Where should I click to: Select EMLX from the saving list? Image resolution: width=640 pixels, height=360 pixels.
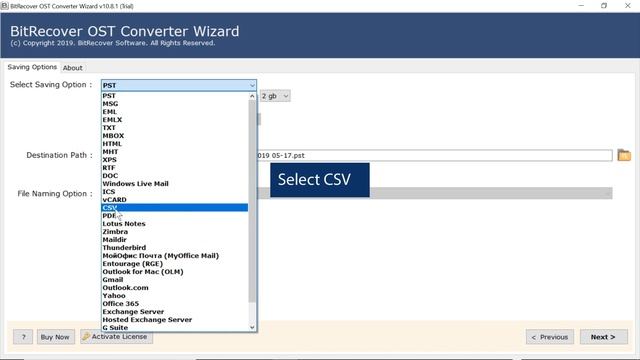point(175,120)
